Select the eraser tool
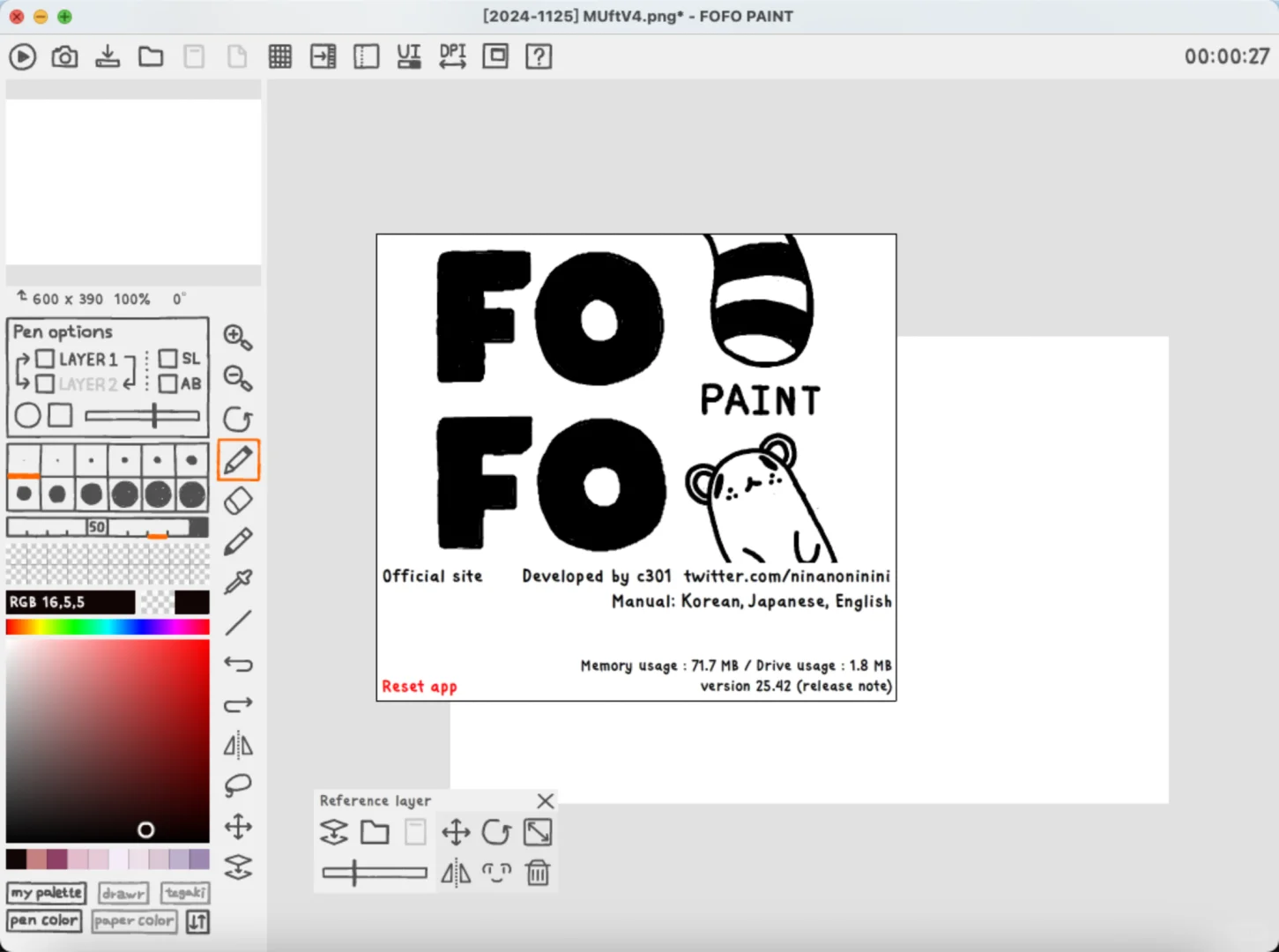1279x952 pixels. click(x=238, y=501)
